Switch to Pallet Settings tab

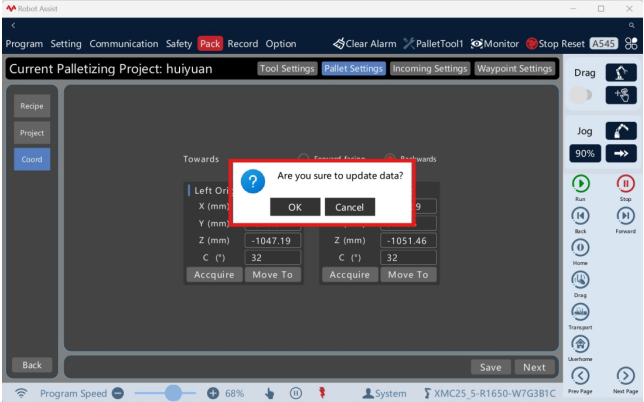pyautogui.click(x=353, y=69)
